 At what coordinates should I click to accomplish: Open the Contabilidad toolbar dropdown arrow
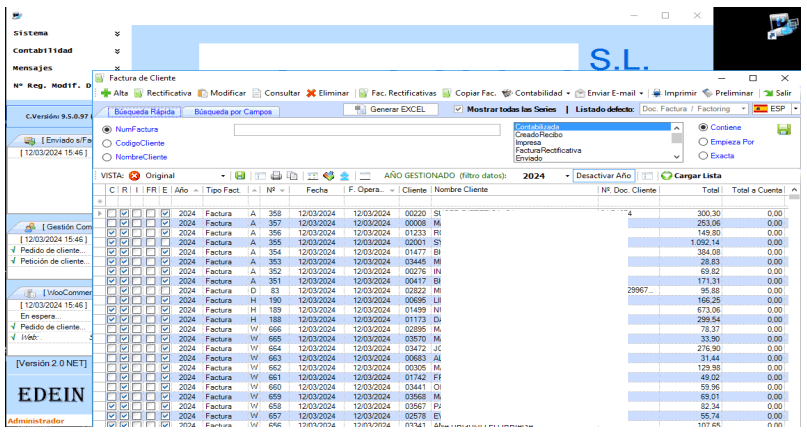568,94
